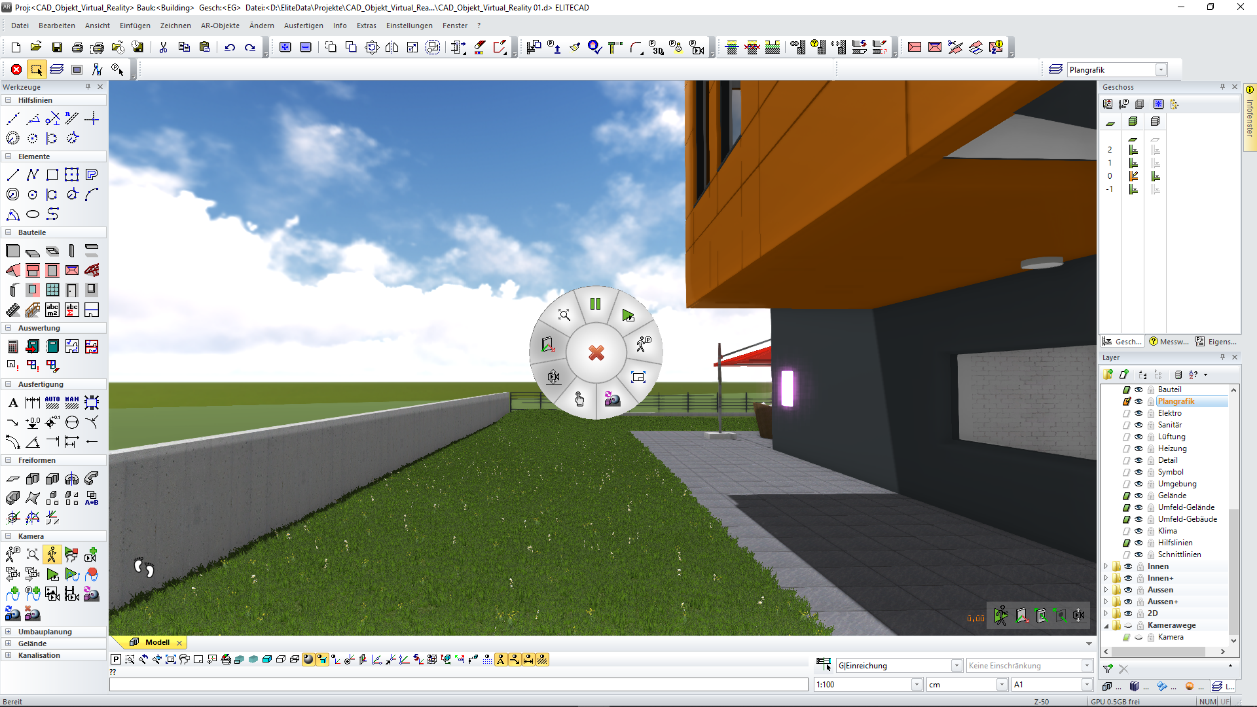Expand the Innen layer group

(x=1104, y=565)
